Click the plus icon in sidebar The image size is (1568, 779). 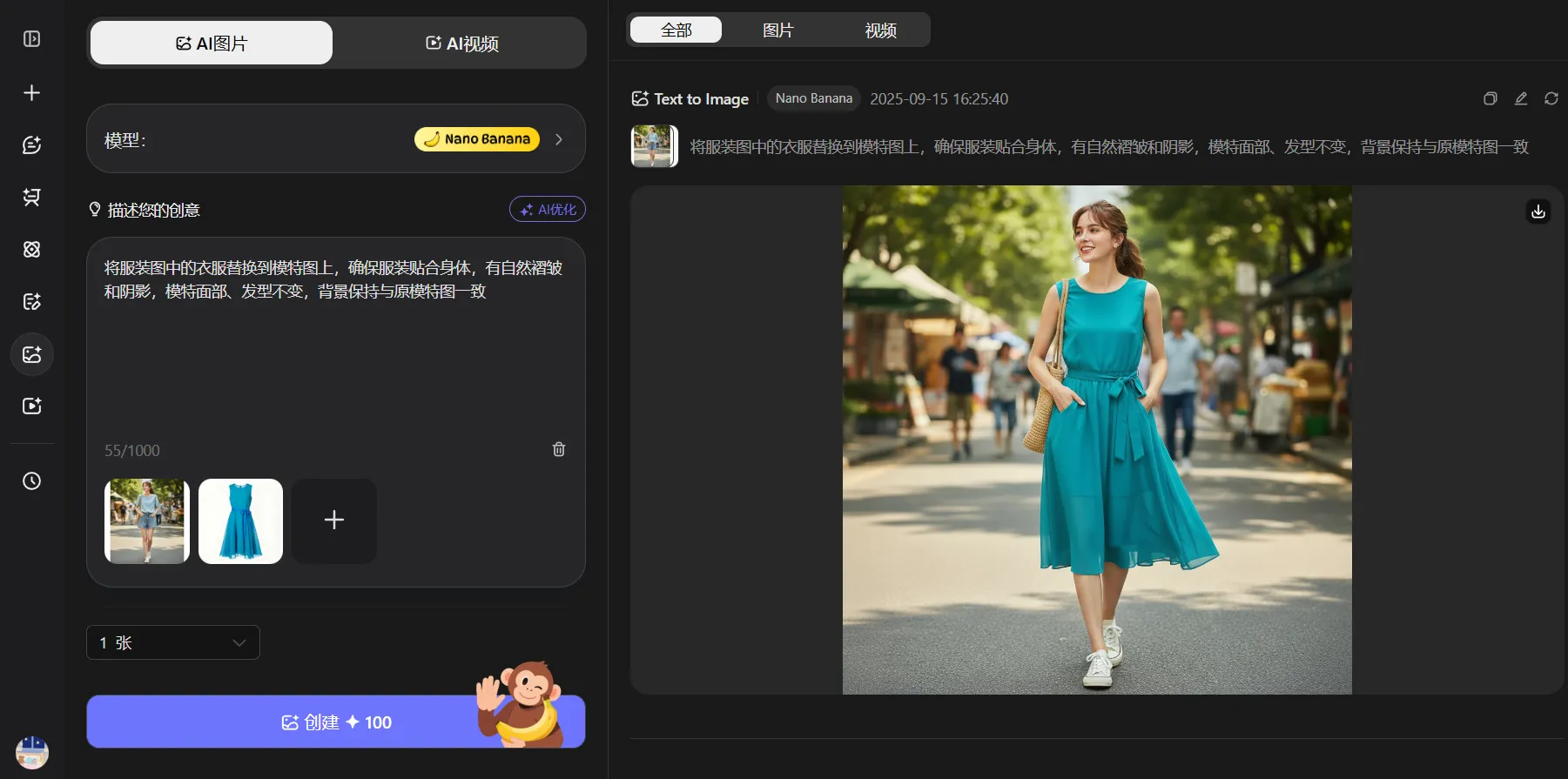coord(32,92)
